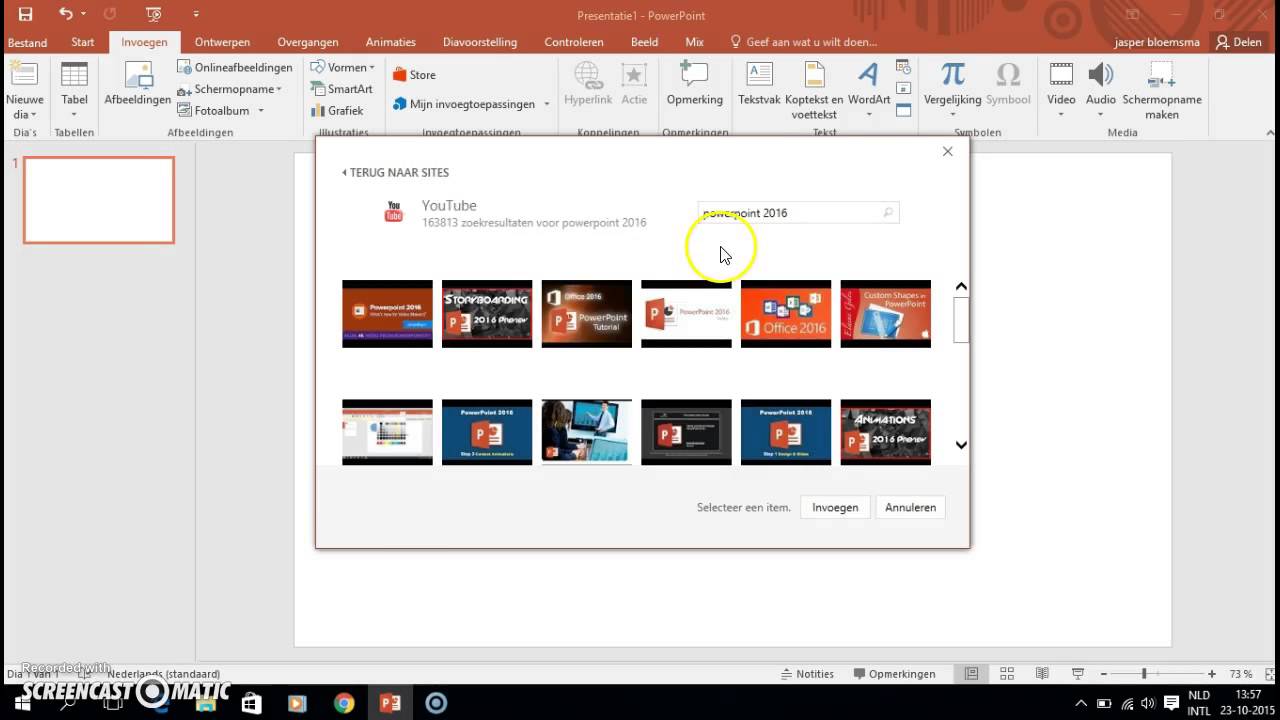Open the Overgangen tab
Screen dimensions: 1280x720
[x=308, y=42]
